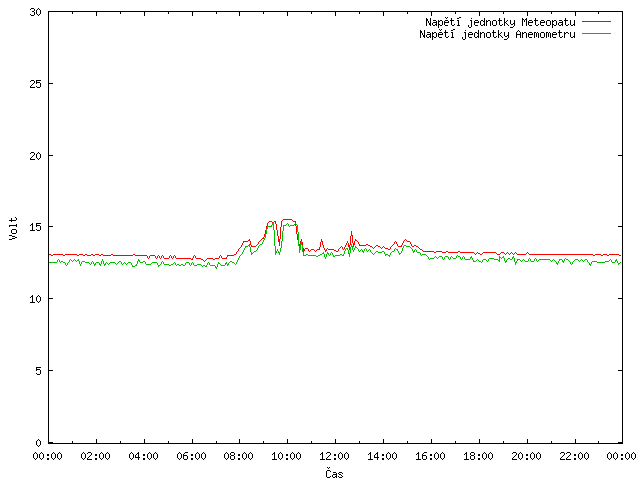Click the x-axis label '14:00'
Viewport: 640px width, 480px height.
(x=382, y=456)
